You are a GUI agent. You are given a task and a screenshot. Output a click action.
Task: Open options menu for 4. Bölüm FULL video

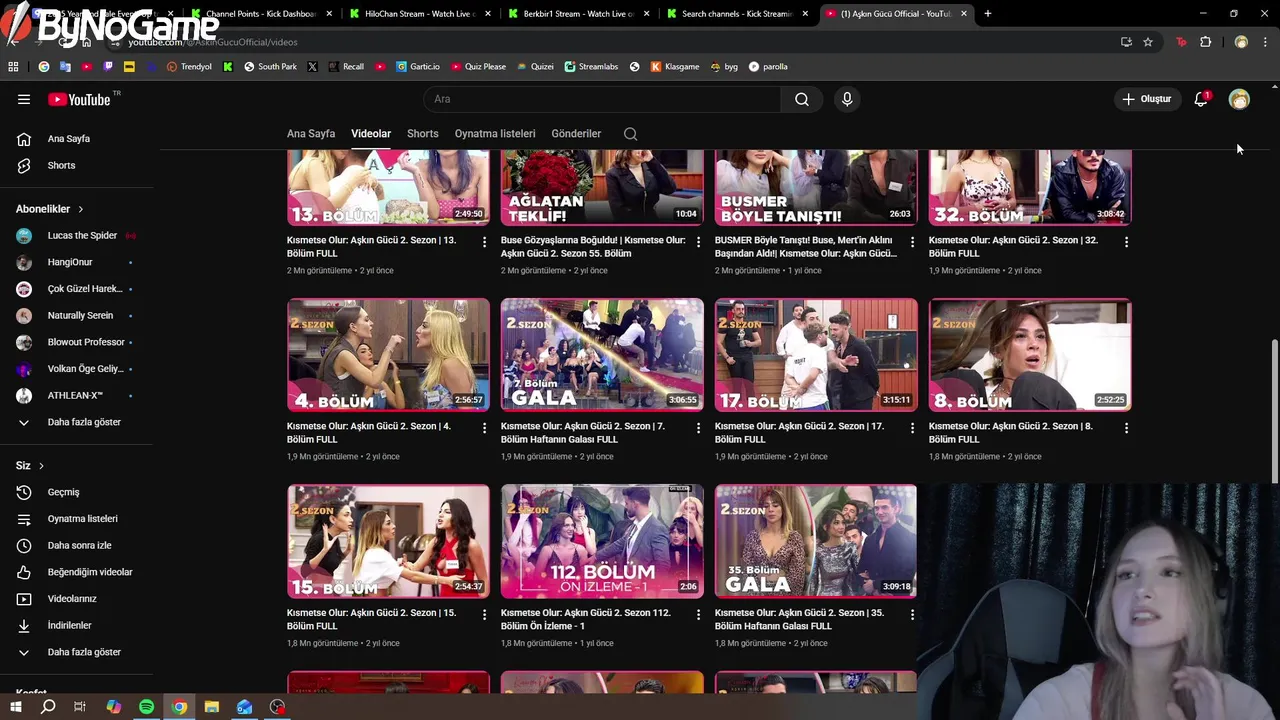[x=485, y=428]
